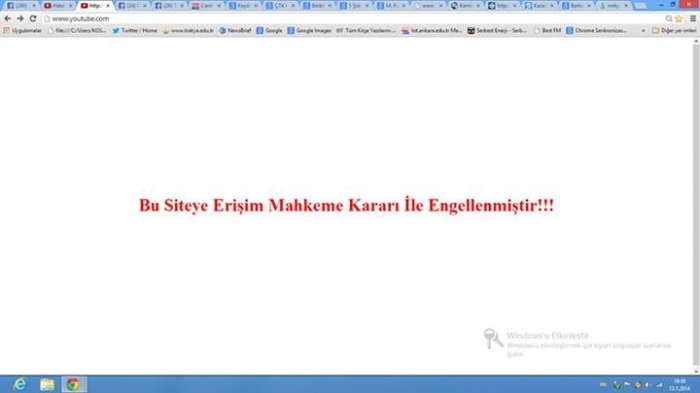Image resolution: width=700 pixels, height=393 pixels.
Task: Click the www.youtube.com address bar
Action: tap(353, 19)
